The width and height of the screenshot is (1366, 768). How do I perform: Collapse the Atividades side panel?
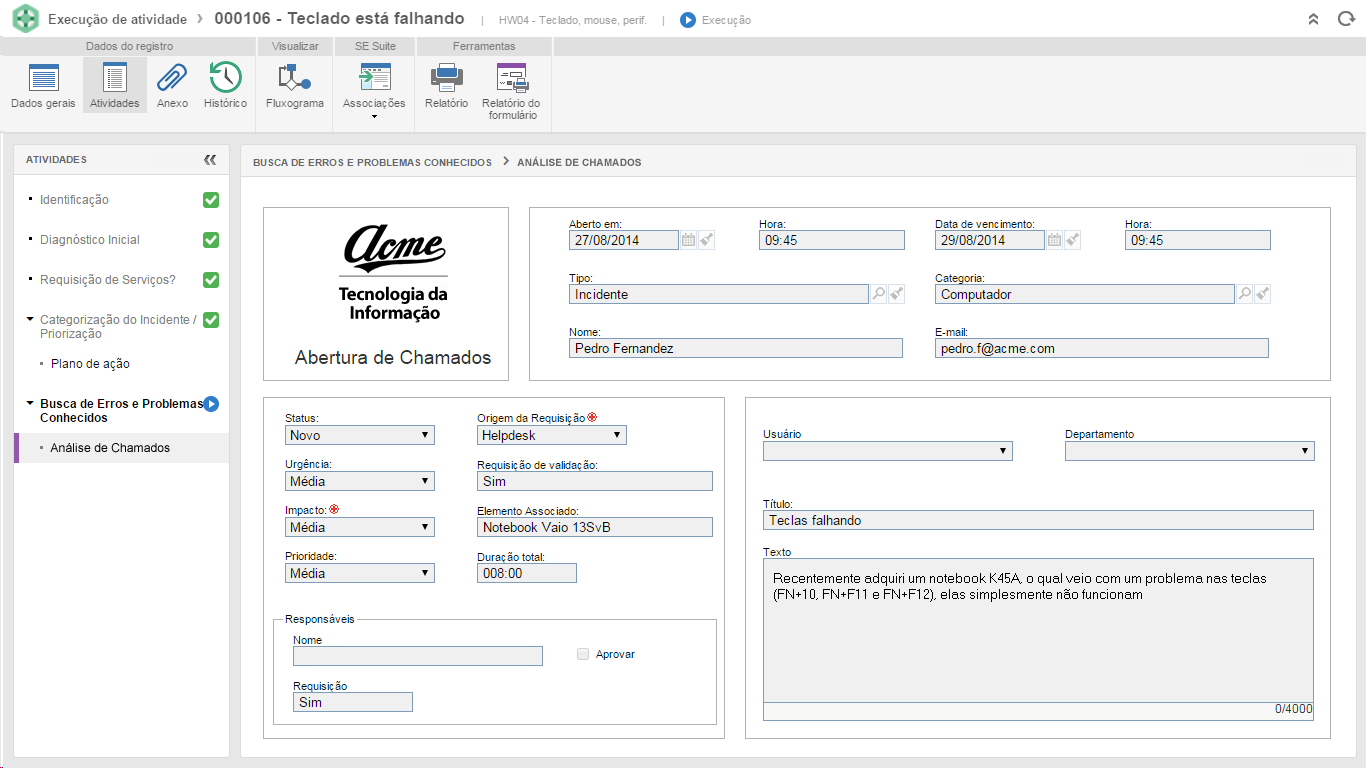pyautogui.click(x=210, y=160)
